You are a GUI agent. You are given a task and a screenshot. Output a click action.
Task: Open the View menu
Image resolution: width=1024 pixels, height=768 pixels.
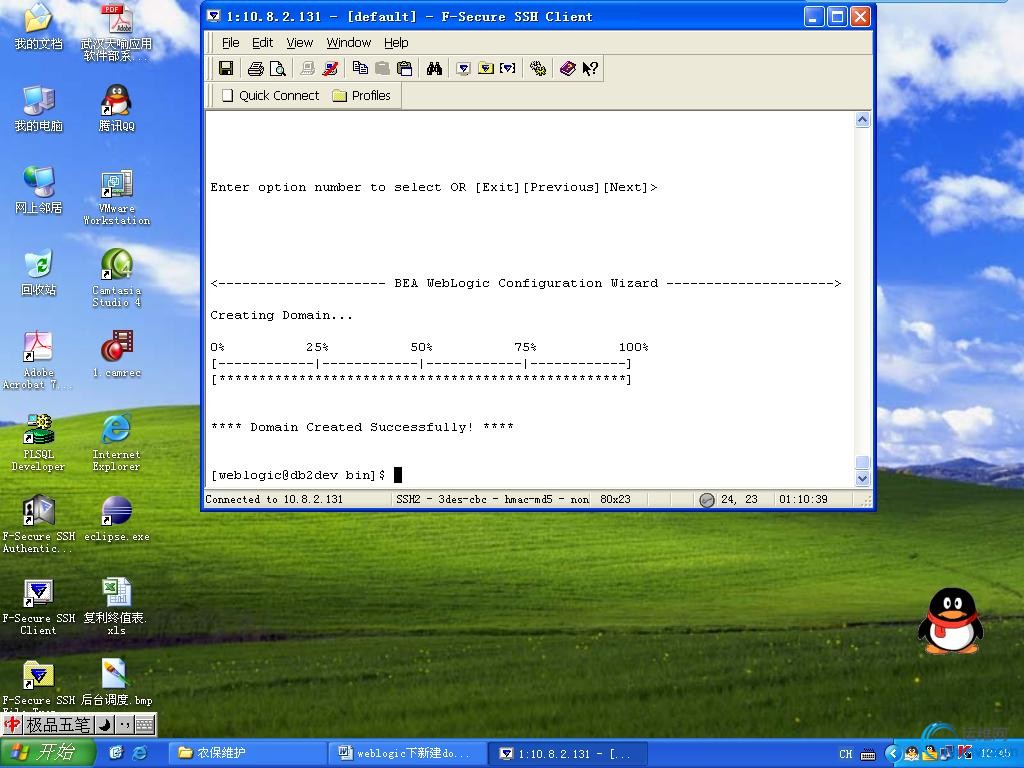coord(299,42)
